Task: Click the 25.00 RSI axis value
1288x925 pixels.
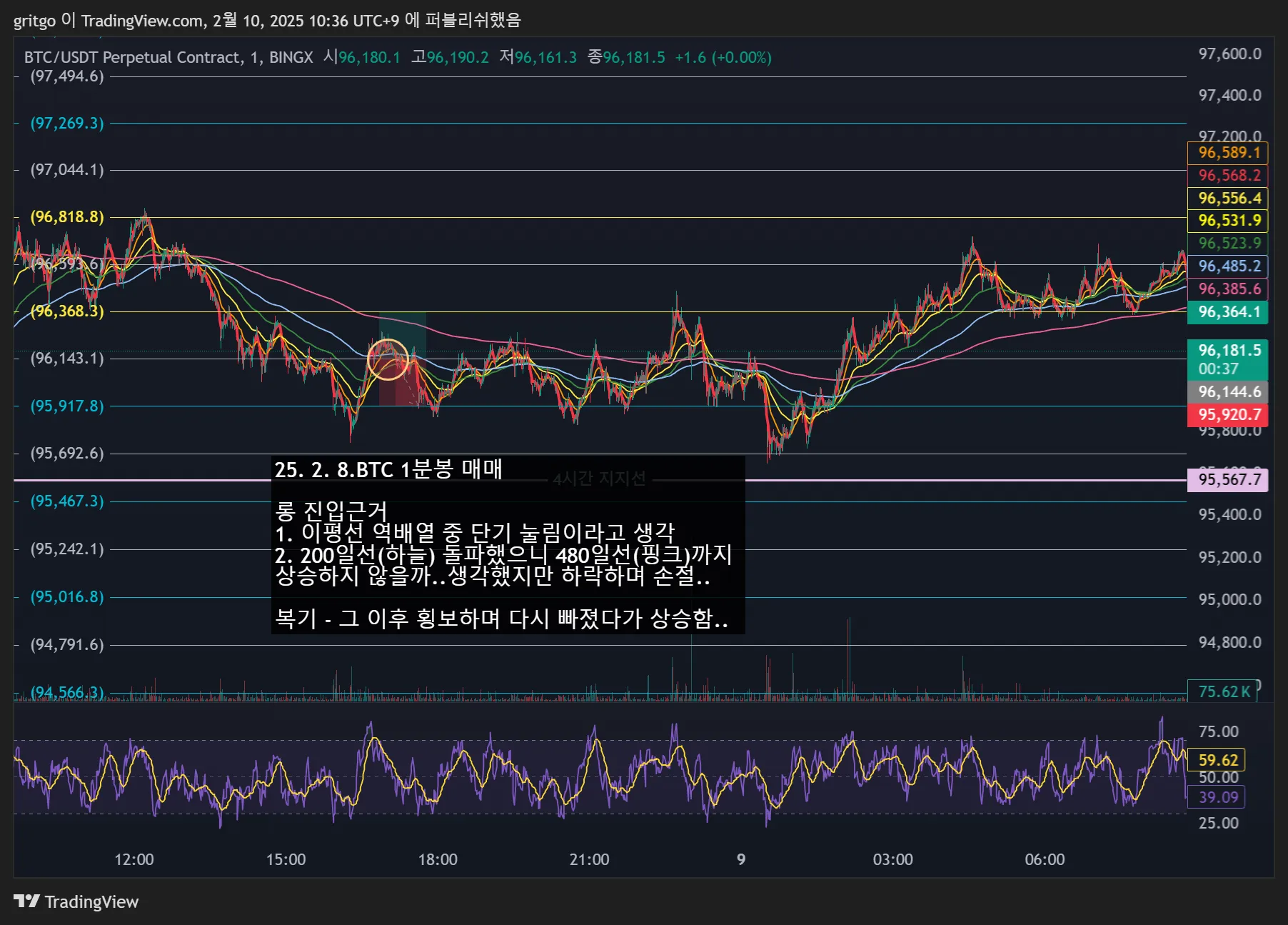Action: coord(1218,824)
